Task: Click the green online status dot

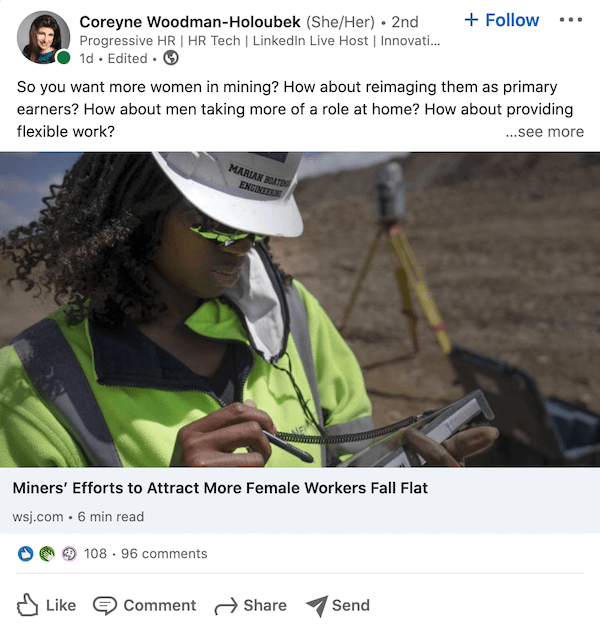Action: point(63,58)
